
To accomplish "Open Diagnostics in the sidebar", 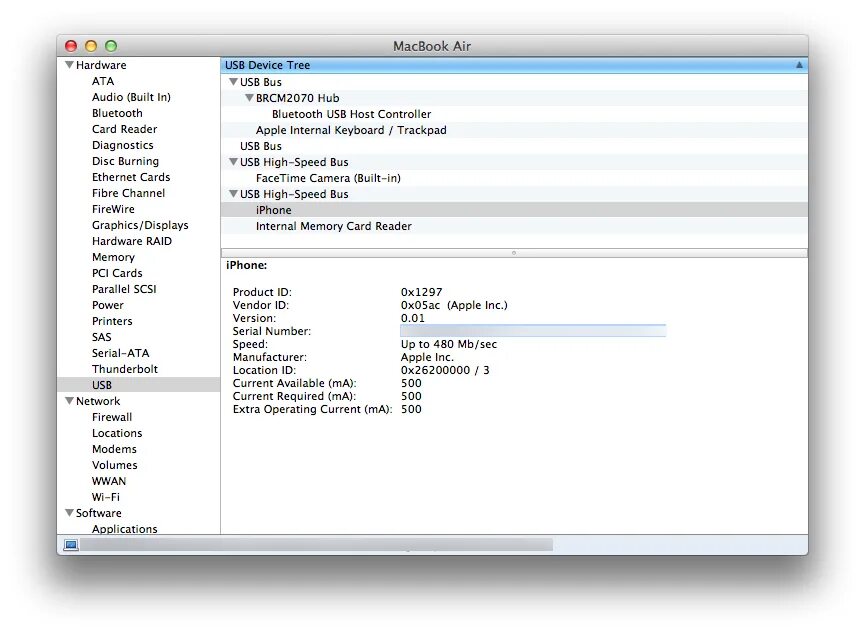I will point(122,145).
